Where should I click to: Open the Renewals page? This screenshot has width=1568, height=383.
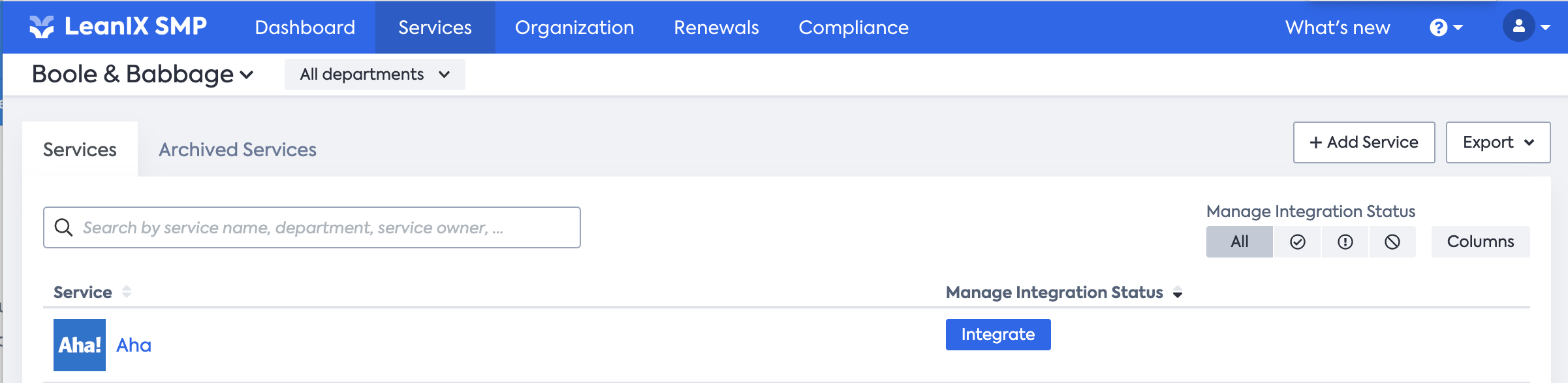[716, 27]
